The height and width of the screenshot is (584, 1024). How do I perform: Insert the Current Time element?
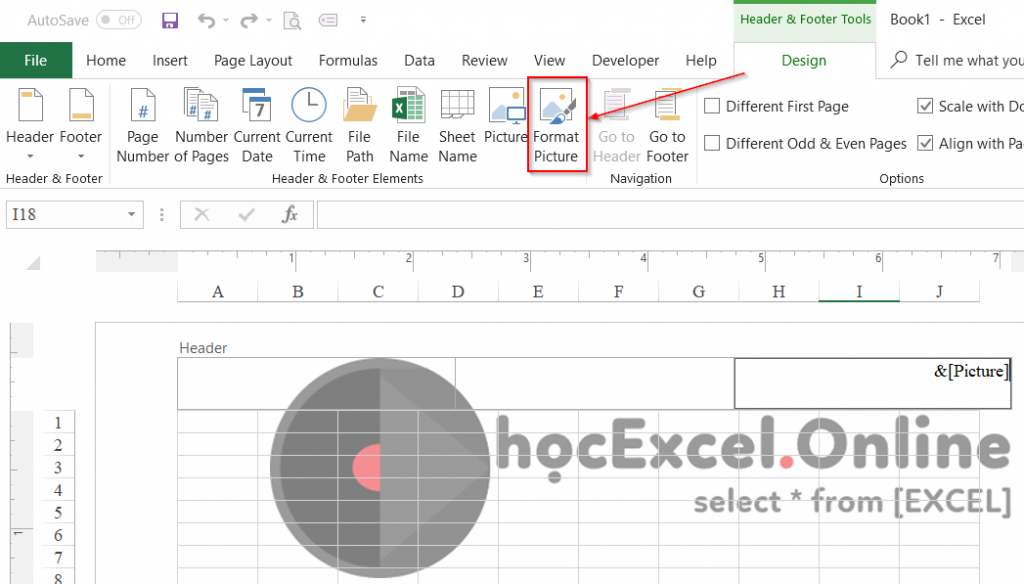click(309, 120)
